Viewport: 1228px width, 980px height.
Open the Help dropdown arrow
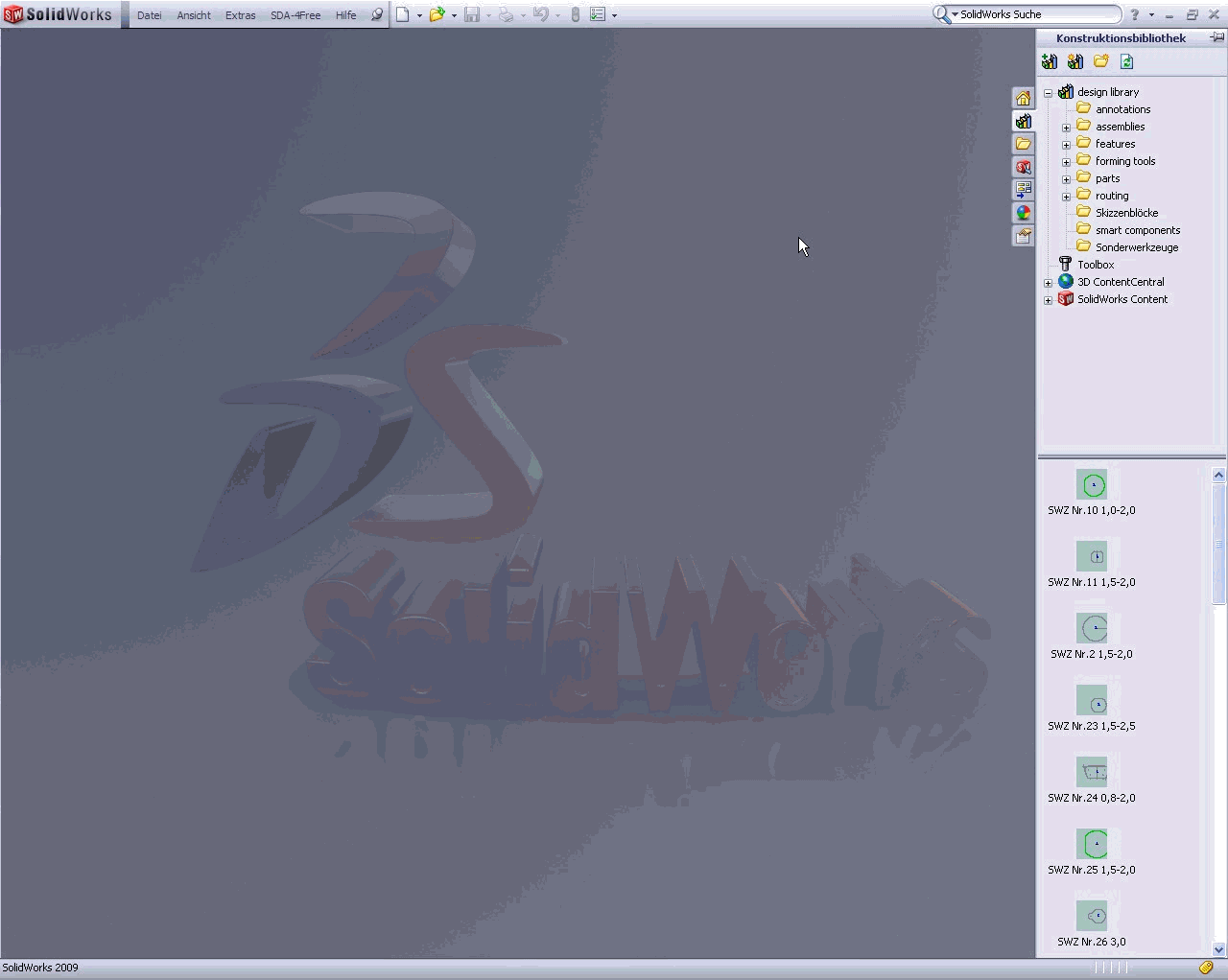[x=1151, y=15]
